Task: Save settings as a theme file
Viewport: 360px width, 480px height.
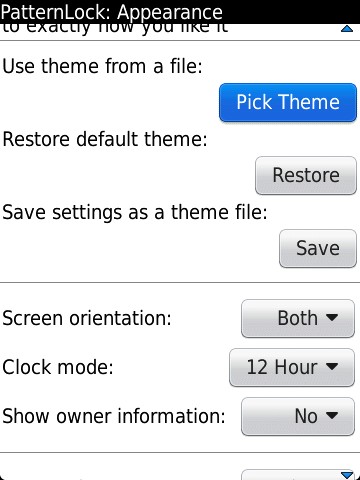Action: [x=318, y=248]
